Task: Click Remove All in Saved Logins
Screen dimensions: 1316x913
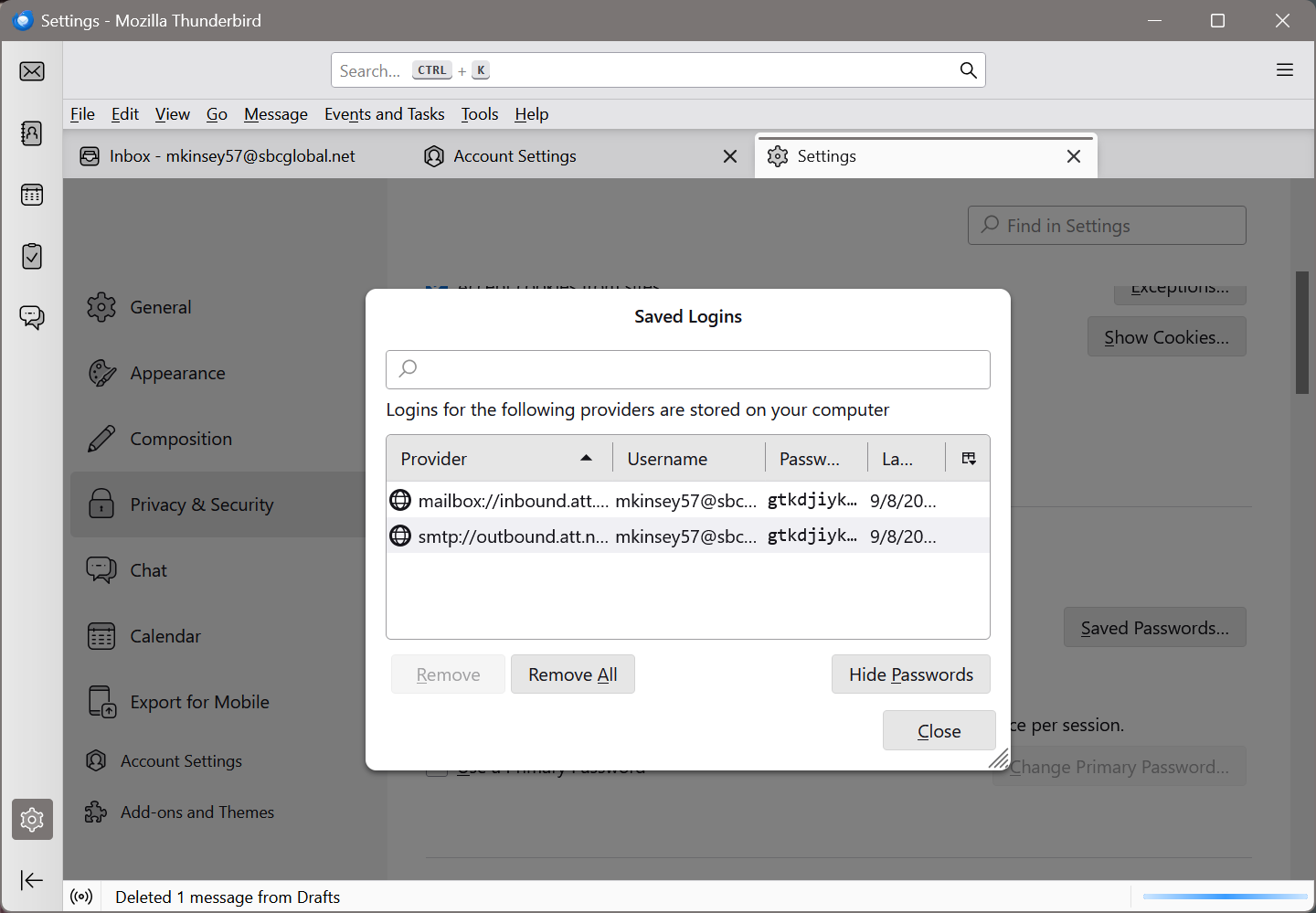Action: pos(573,674)
